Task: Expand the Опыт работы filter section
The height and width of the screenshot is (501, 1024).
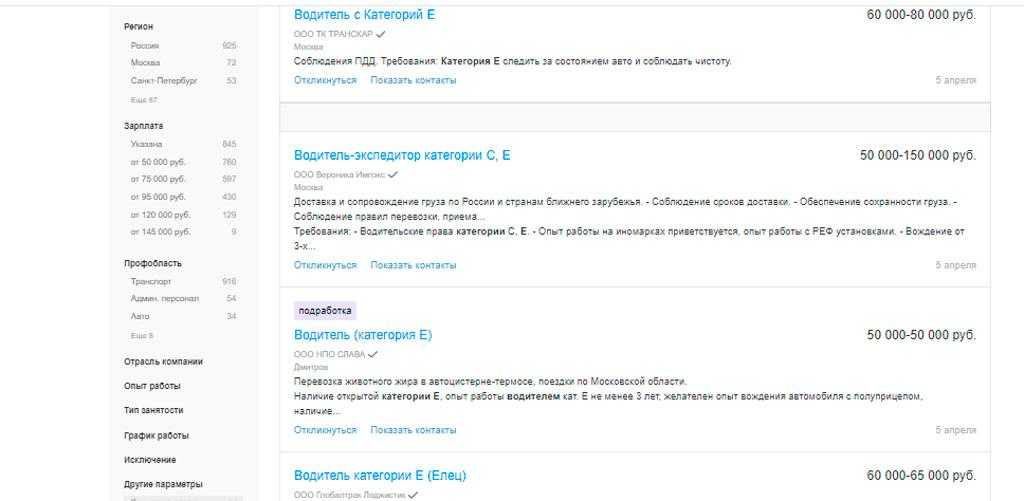Action: point(152,386)
